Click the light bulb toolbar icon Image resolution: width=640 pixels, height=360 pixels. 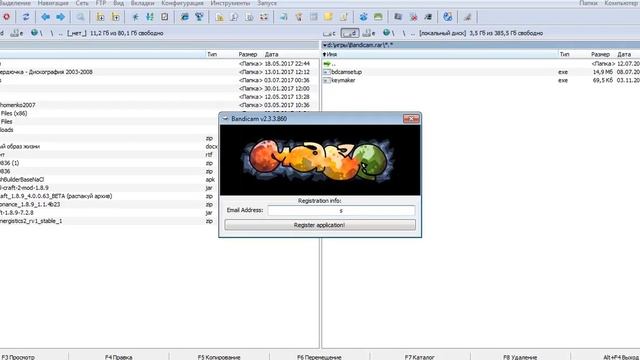coord(299,17)
